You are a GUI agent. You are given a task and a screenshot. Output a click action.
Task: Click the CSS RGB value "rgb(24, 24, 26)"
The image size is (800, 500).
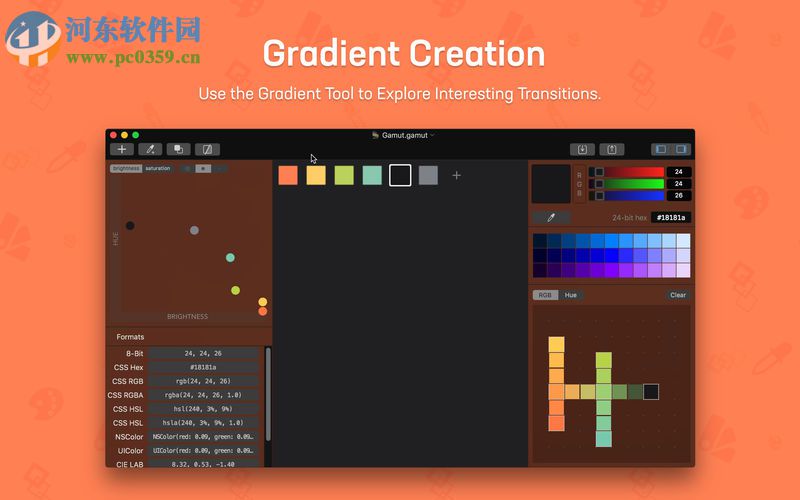tap(203, 381)
